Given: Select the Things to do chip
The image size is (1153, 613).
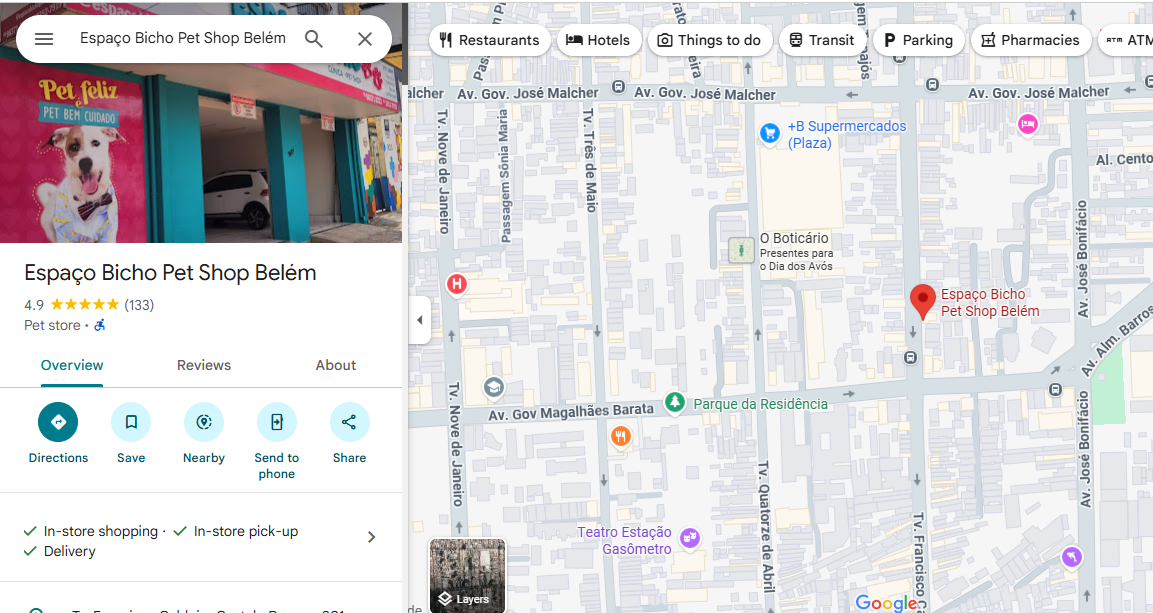Looking at the screenshot, I should [710, 40].
